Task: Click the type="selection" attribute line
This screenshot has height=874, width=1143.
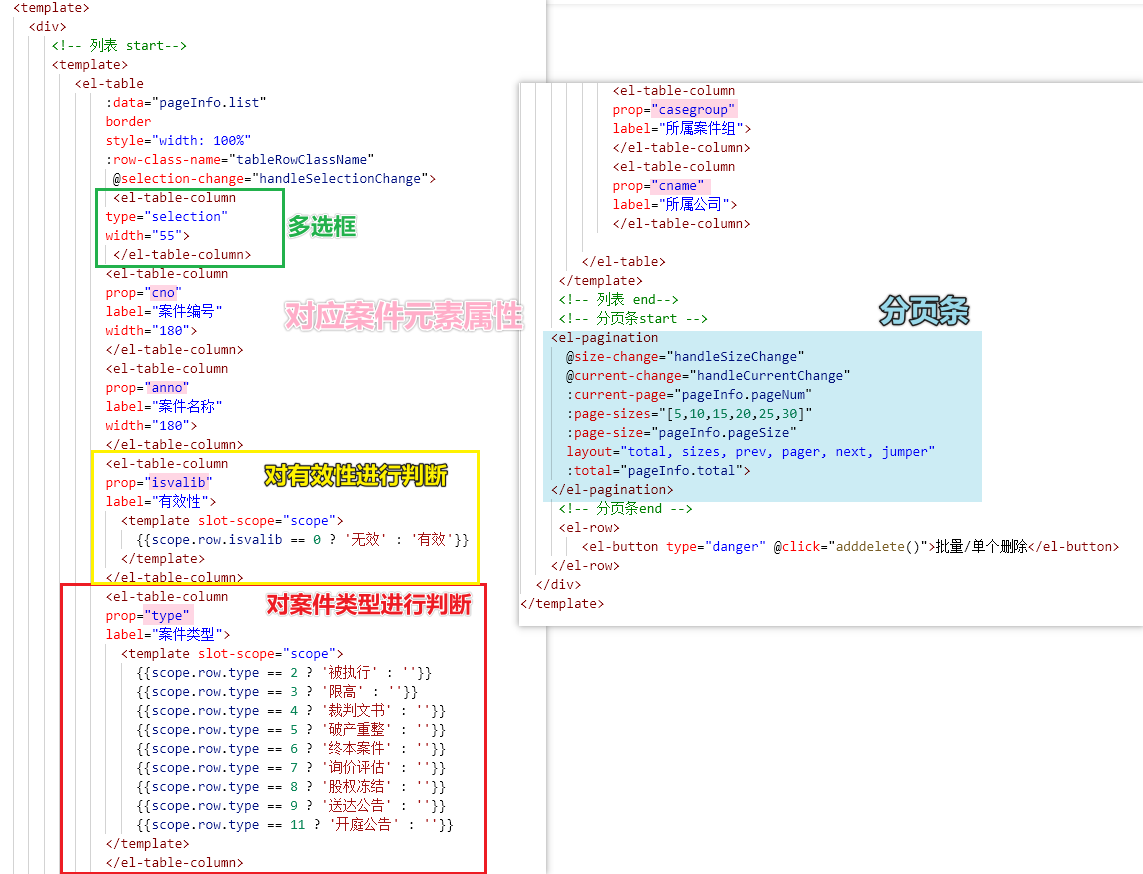Action: (166, 216)
